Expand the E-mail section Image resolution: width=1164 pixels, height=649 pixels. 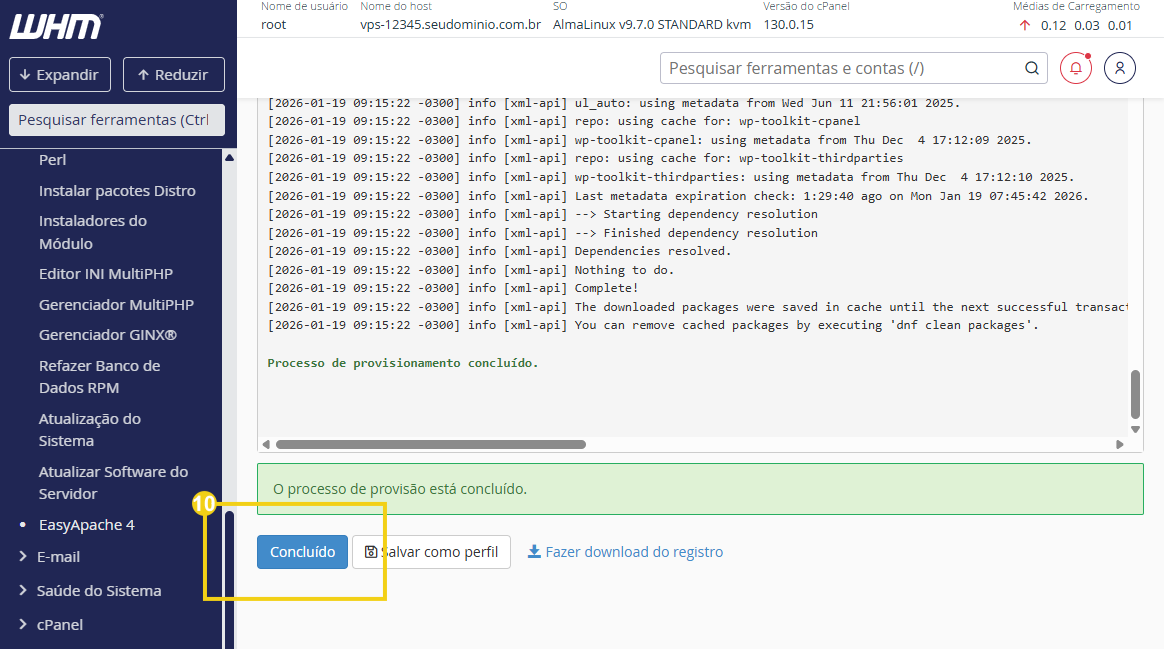[58, 556]
